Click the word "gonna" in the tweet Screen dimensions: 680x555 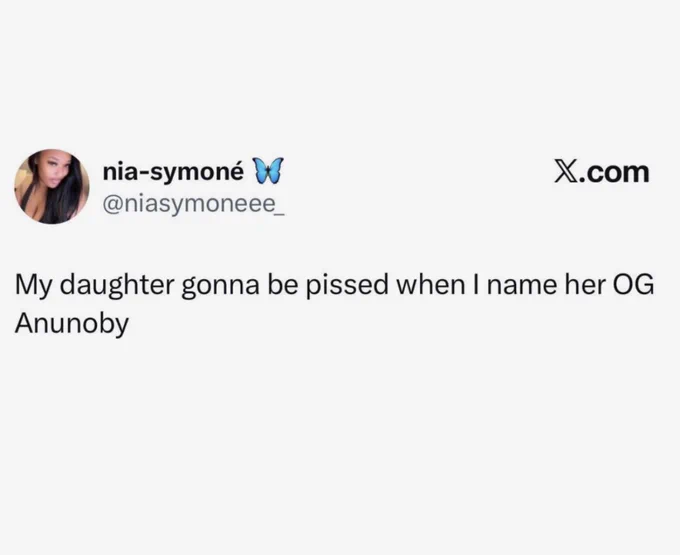click(220, 287)
